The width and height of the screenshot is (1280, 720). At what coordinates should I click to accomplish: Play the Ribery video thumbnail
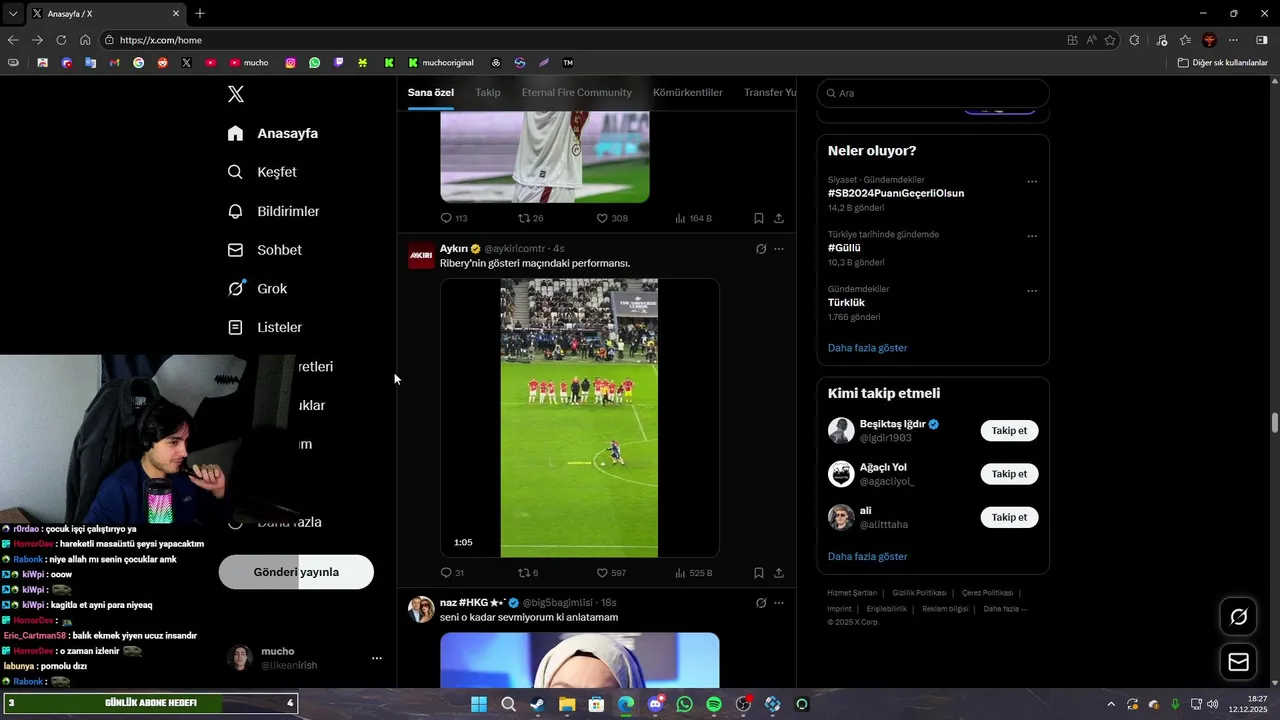tap(580, 418)
